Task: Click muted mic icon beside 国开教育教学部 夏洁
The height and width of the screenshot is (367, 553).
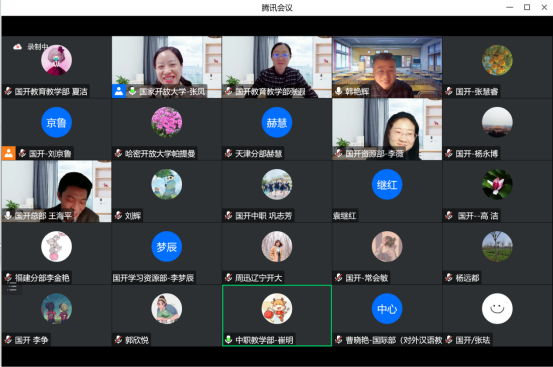Action: click(x=8, y=91)
